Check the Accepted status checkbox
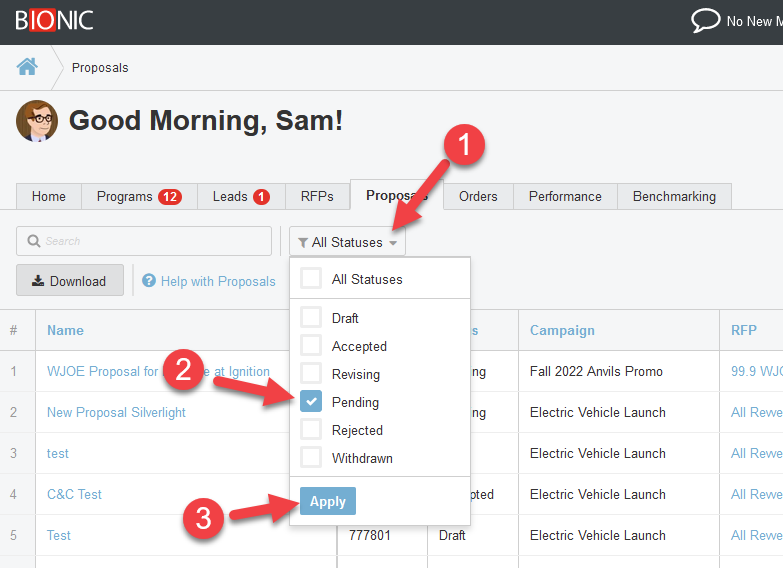Screen dimensions: 783x568 [311, 346]
